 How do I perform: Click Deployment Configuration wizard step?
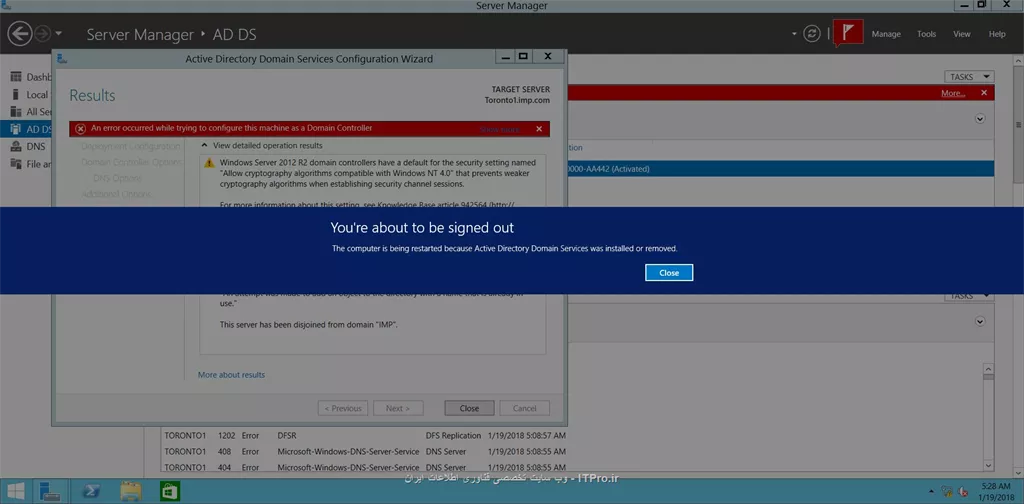(x=131, y=146)
